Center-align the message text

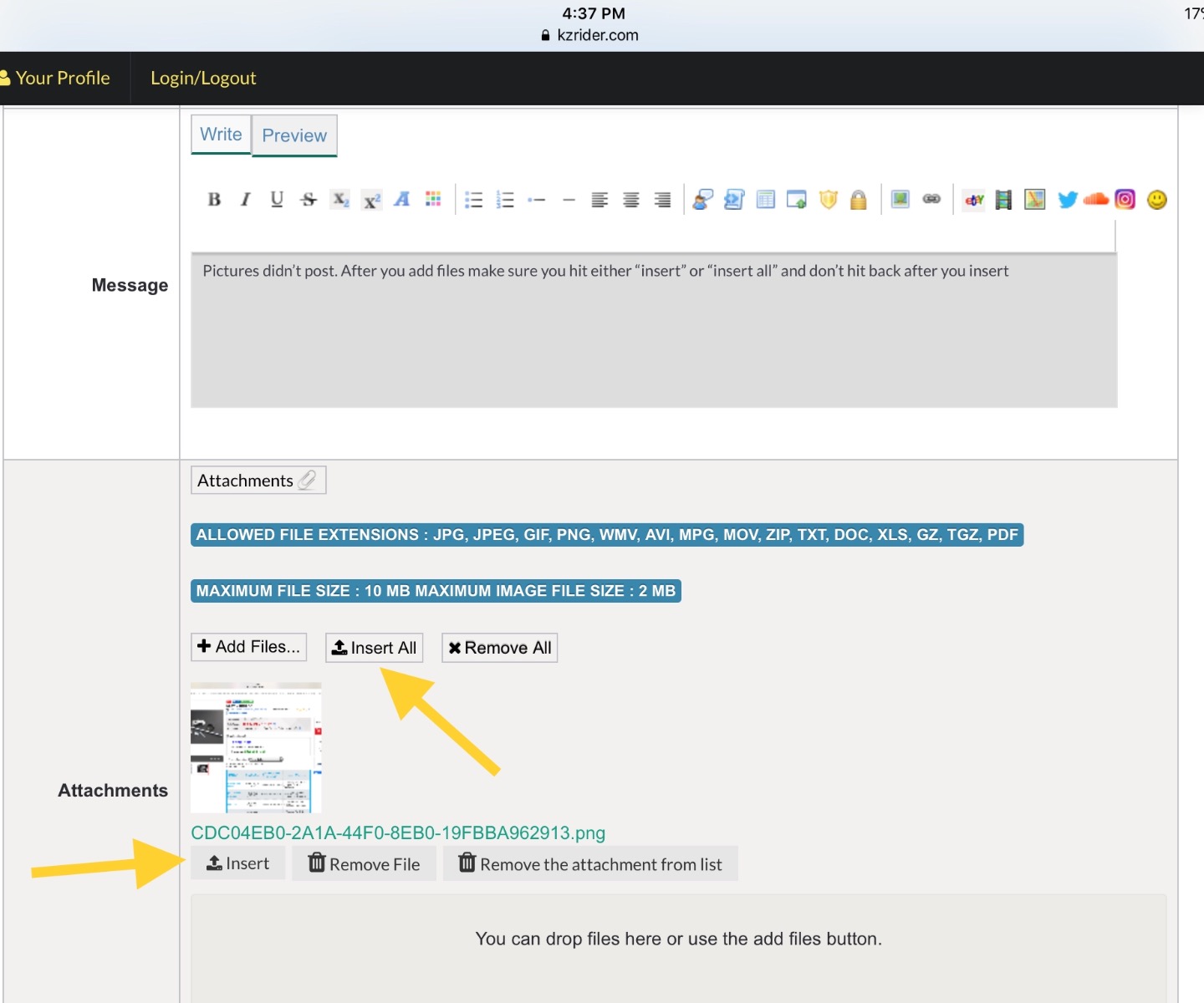point(631,200)
